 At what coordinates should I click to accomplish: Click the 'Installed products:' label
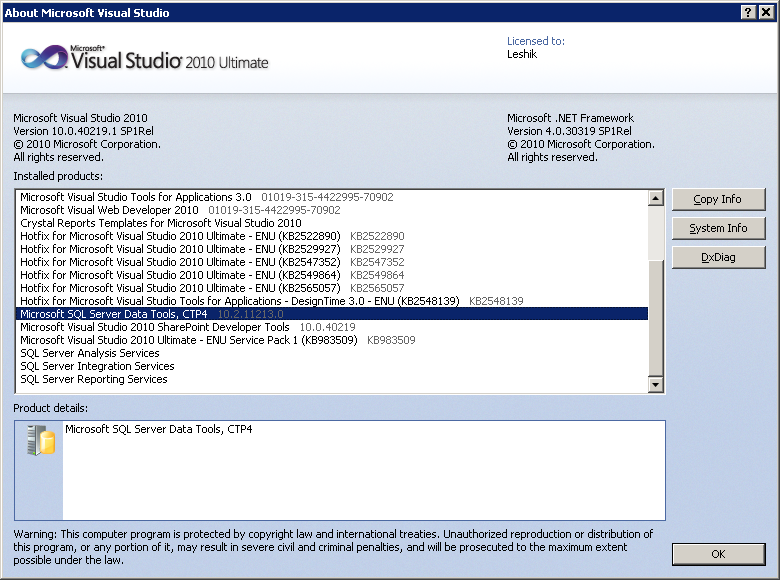point(58,176)
